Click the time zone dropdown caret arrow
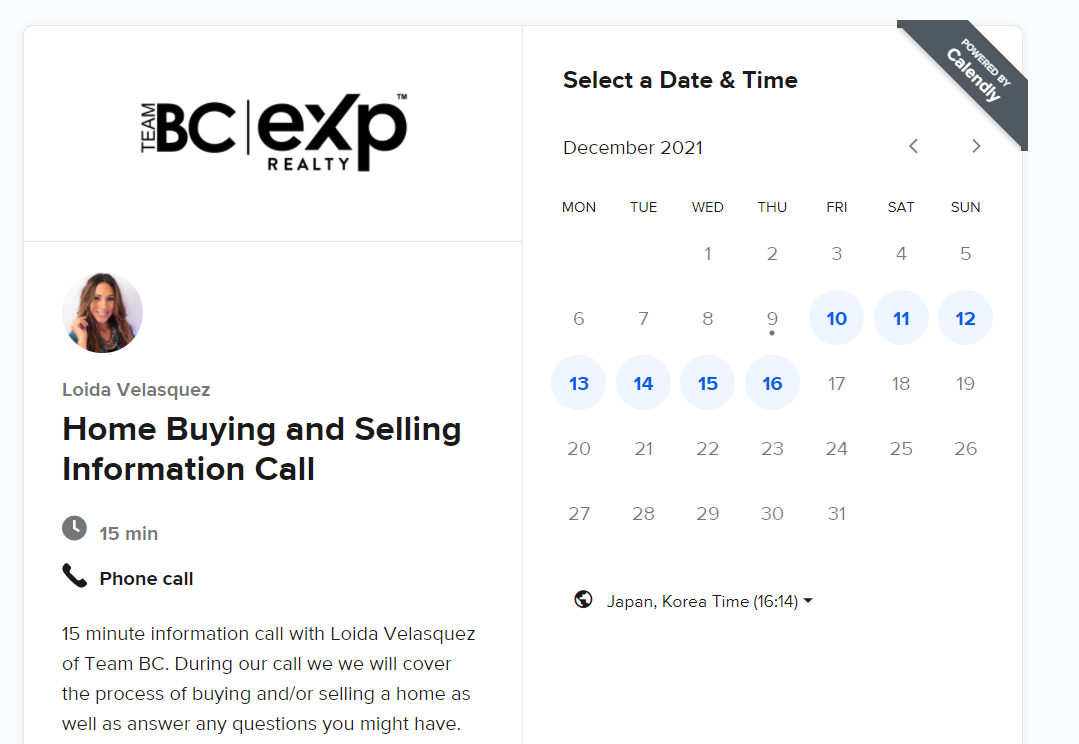This screenshot has height=744, width=1079. tap(808, 601)
